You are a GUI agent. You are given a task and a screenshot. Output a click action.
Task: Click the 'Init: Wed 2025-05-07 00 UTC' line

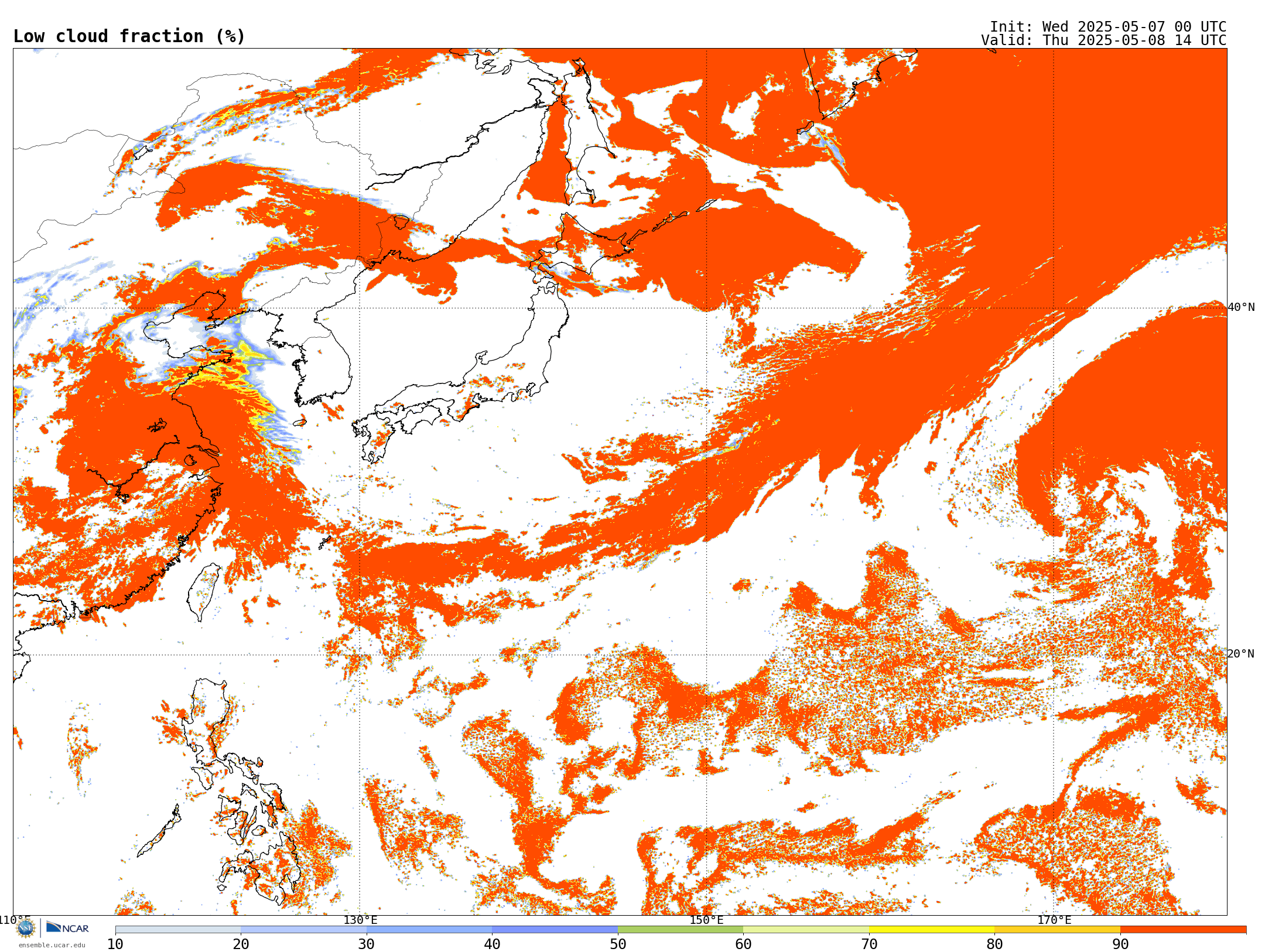coord(1108,27)
